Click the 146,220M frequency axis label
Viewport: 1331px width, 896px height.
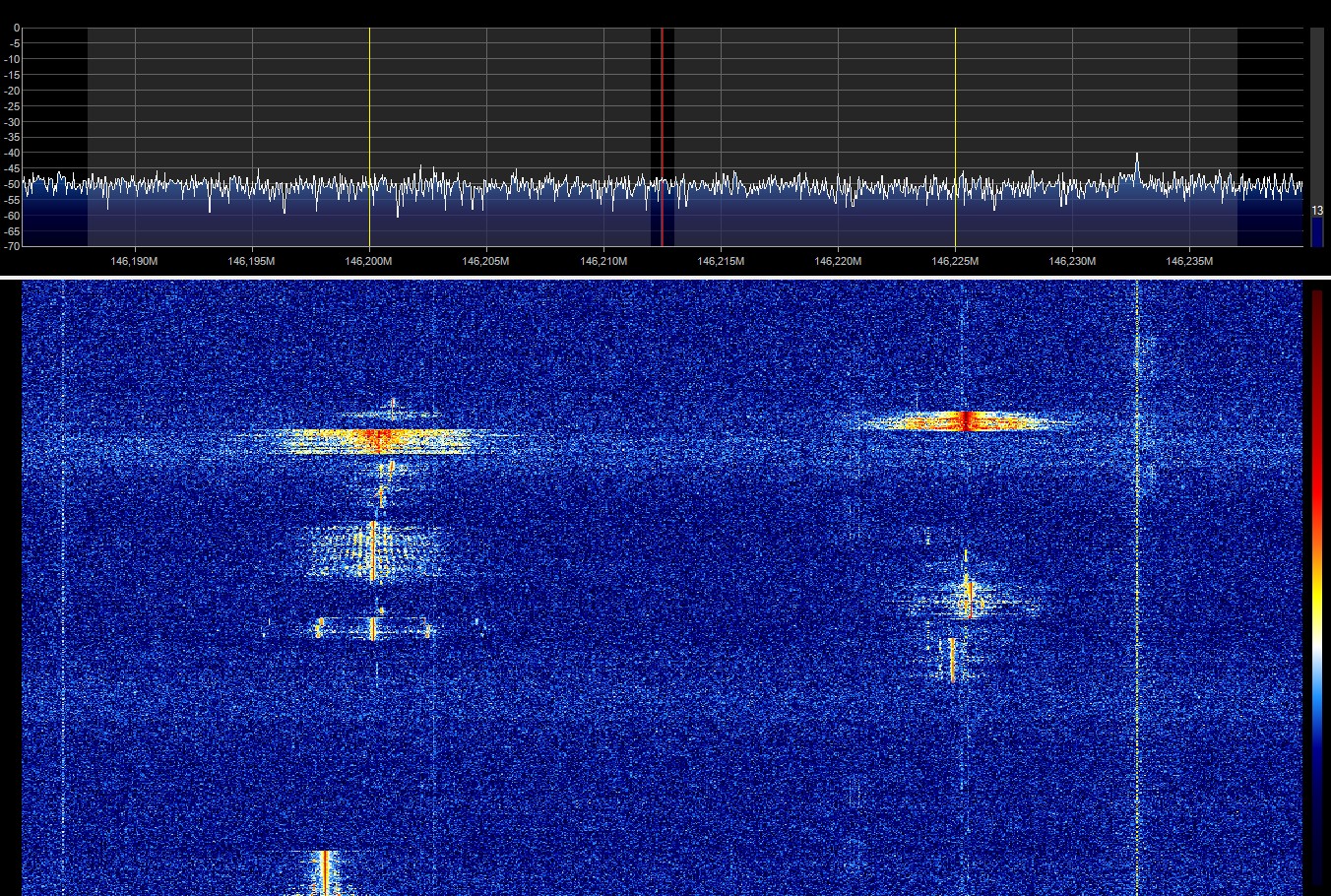(838, 261)
